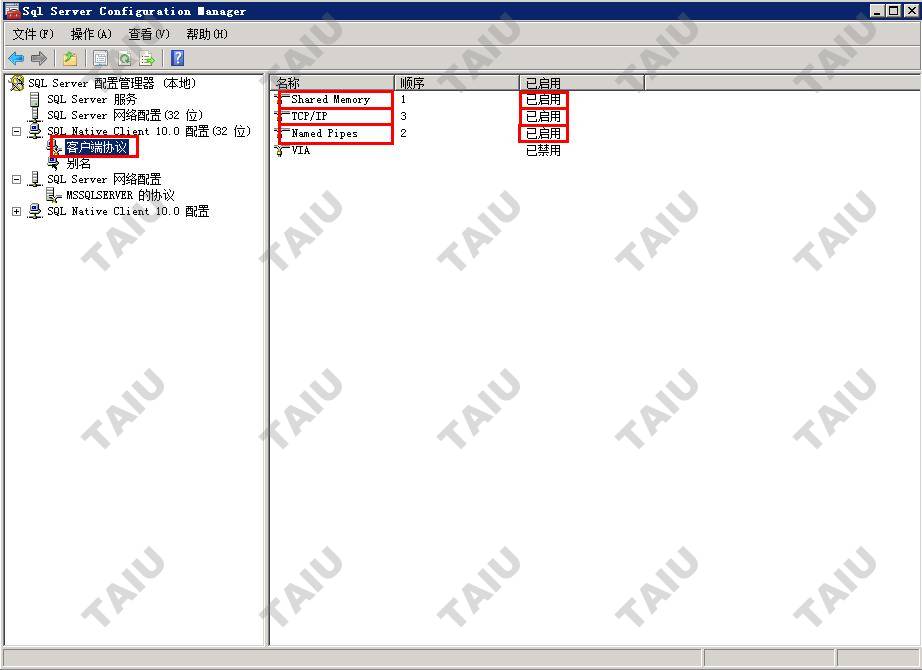Click the SQL Server 配置管理器 root node icon
Image resolution: width=922 pixels, height=670 pixels.
(x=17, y=83)
